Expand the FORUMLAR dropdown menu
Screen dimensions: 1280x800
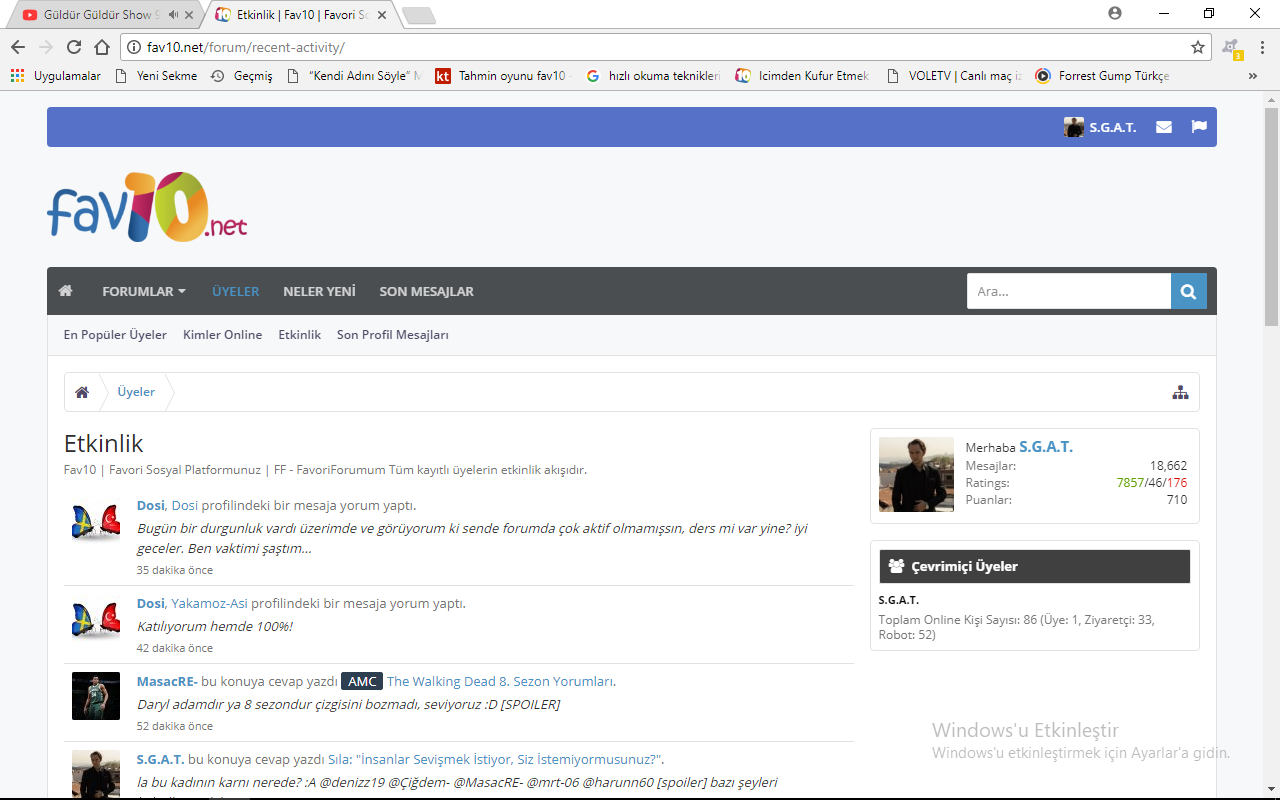(144, 291)
